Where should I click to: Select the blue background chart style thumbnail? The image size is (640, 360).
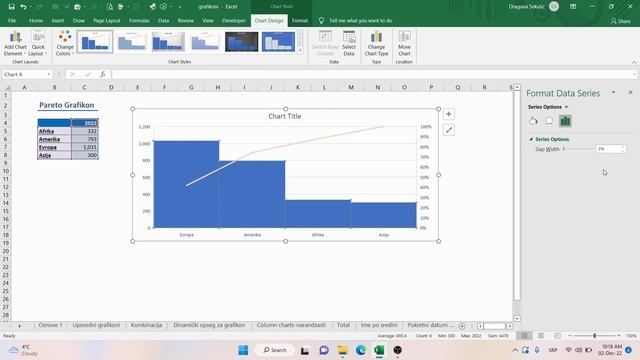pos(278,42)
